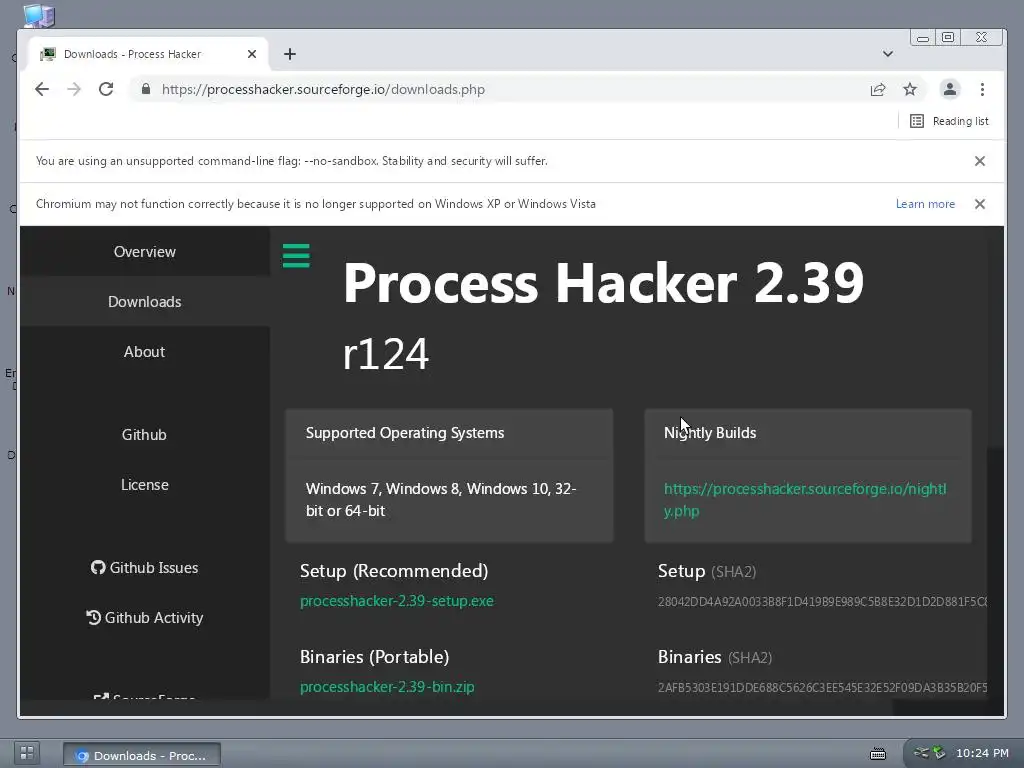Click the network tray icon

pos(921,752)
